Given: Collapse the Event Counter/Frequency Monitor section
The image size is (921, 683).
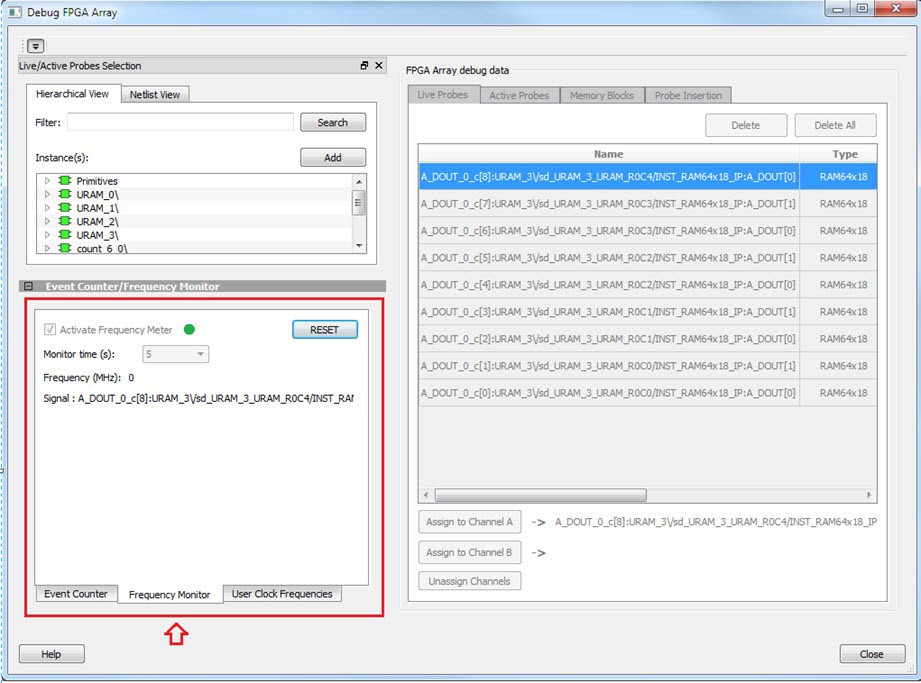Looking at the screenshot, I should click(29, 287).
